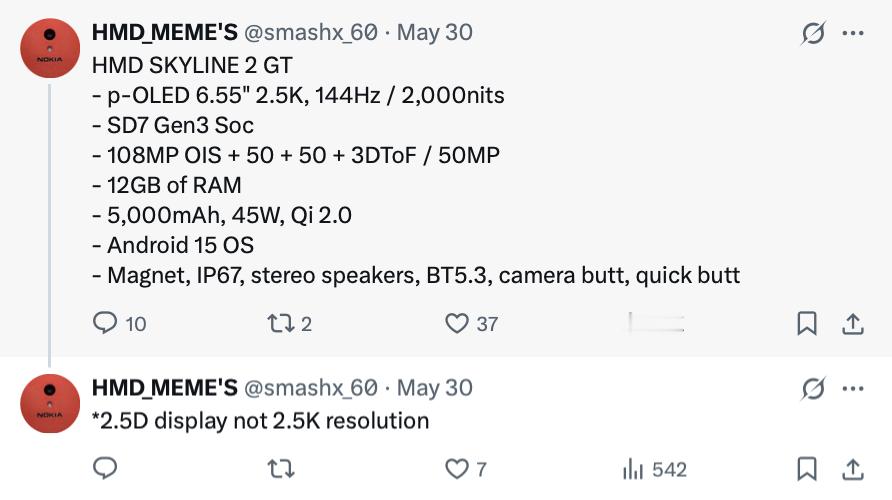The width and height of the screenshot is (892, 500).
Task: Open Grok icon on the first tweet
Action: 812,33
